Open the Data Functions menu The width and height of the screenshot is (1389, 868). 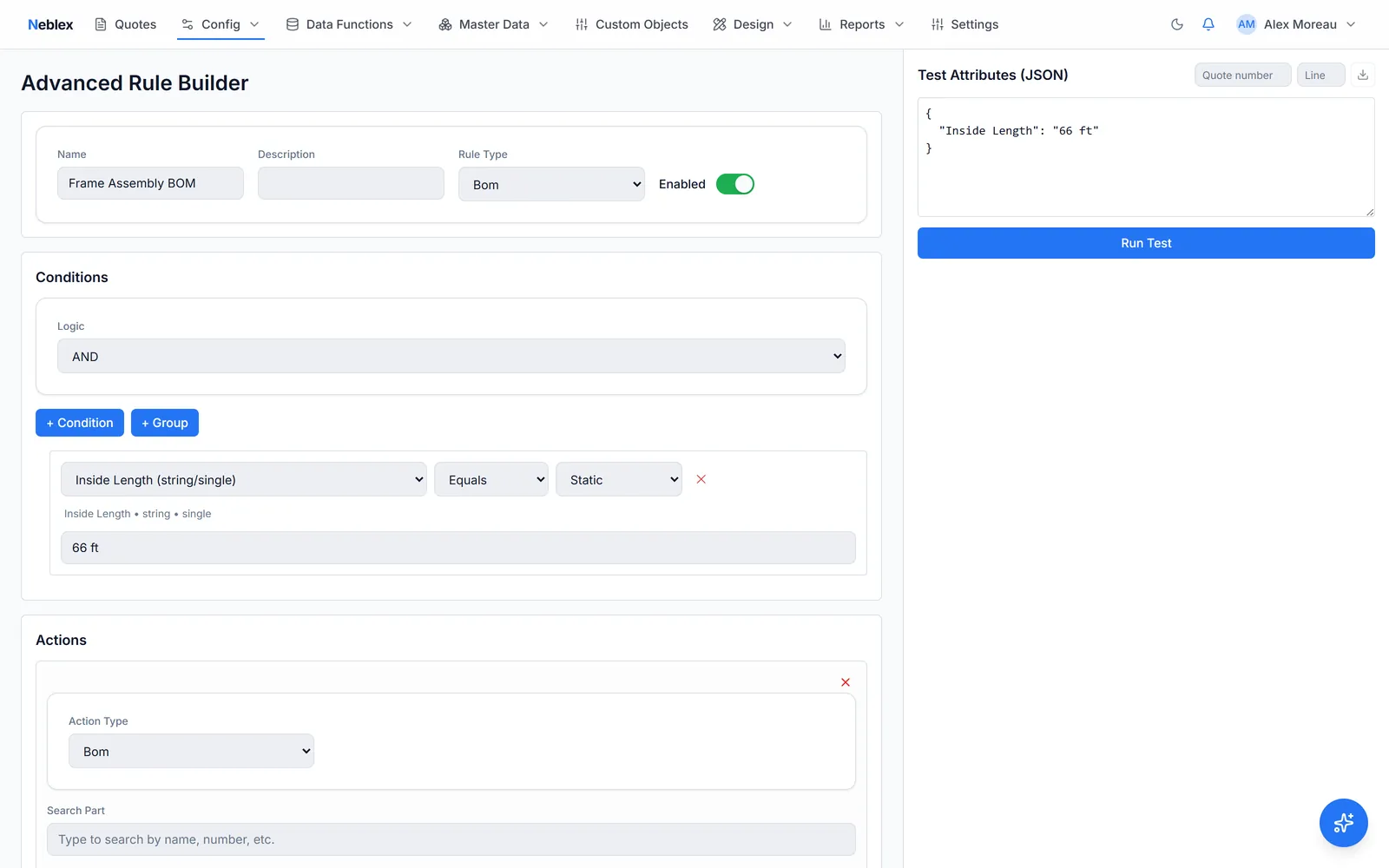[349, 24]
